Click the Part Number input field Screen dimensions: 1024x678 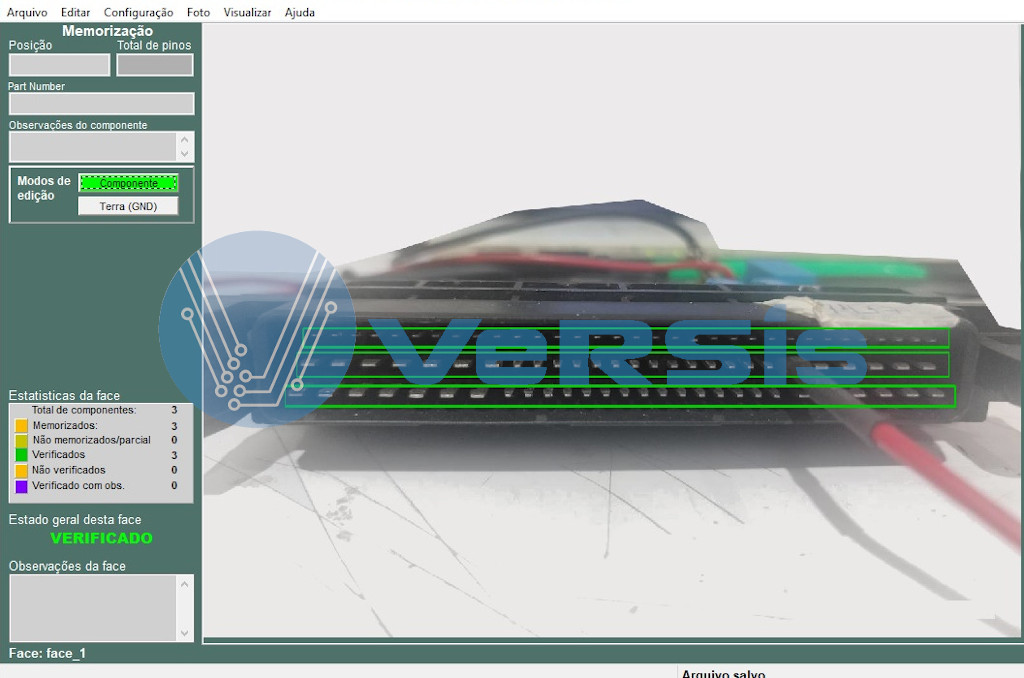(x=101, y=103)
